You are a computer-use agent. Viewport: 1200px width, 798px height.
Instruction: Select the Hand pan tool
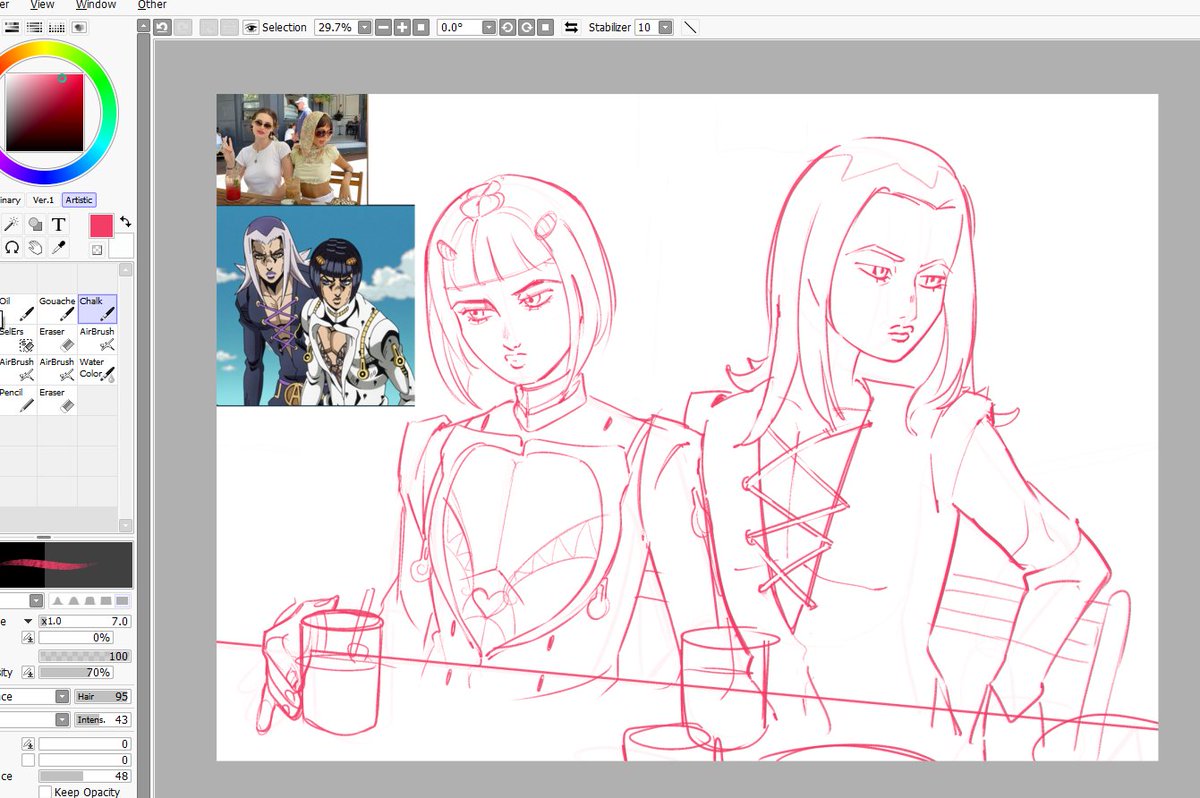[x=35, y=247]
